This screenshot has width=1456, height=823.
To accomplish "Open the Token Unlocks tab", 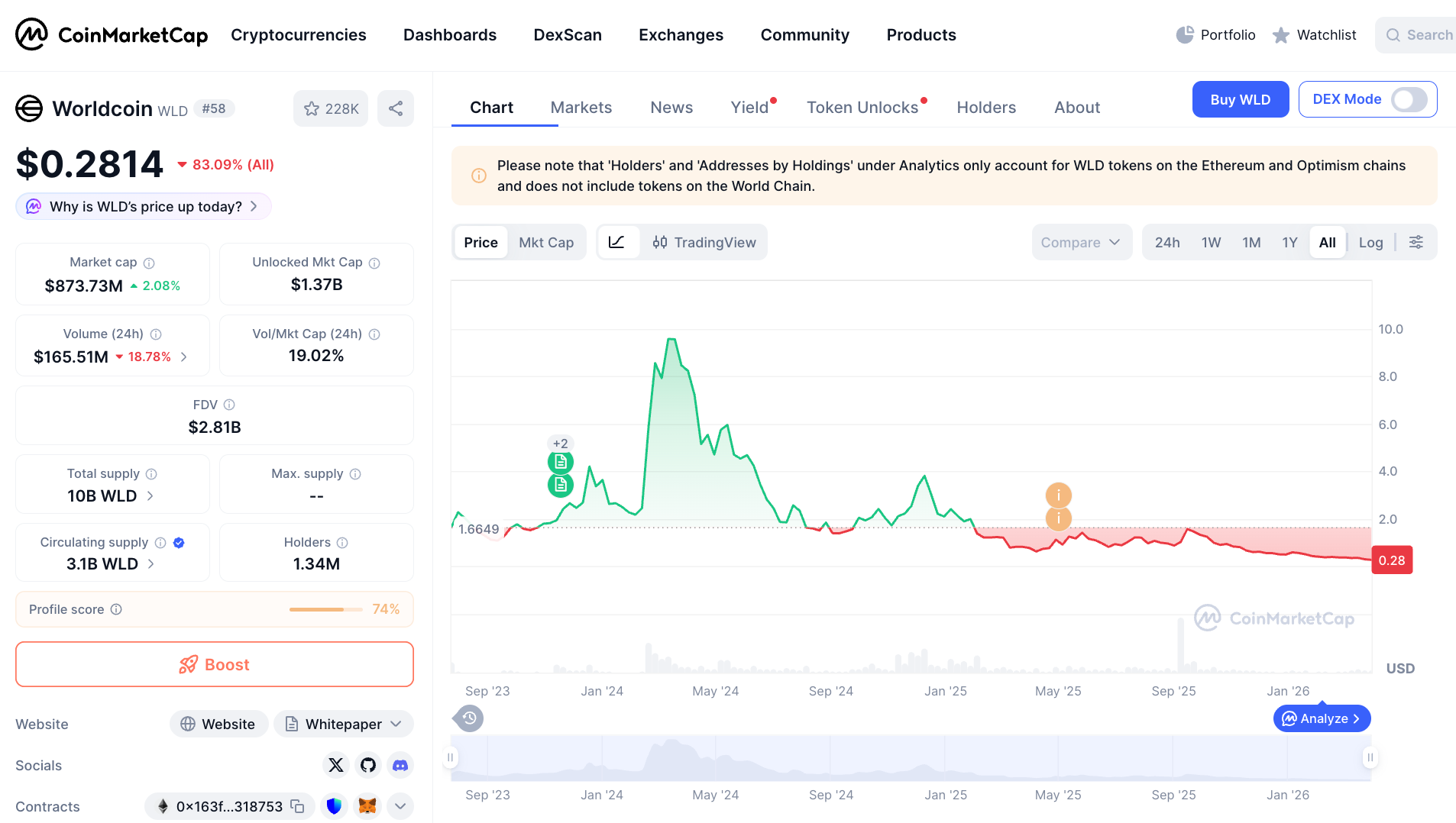I will [862, 108].
